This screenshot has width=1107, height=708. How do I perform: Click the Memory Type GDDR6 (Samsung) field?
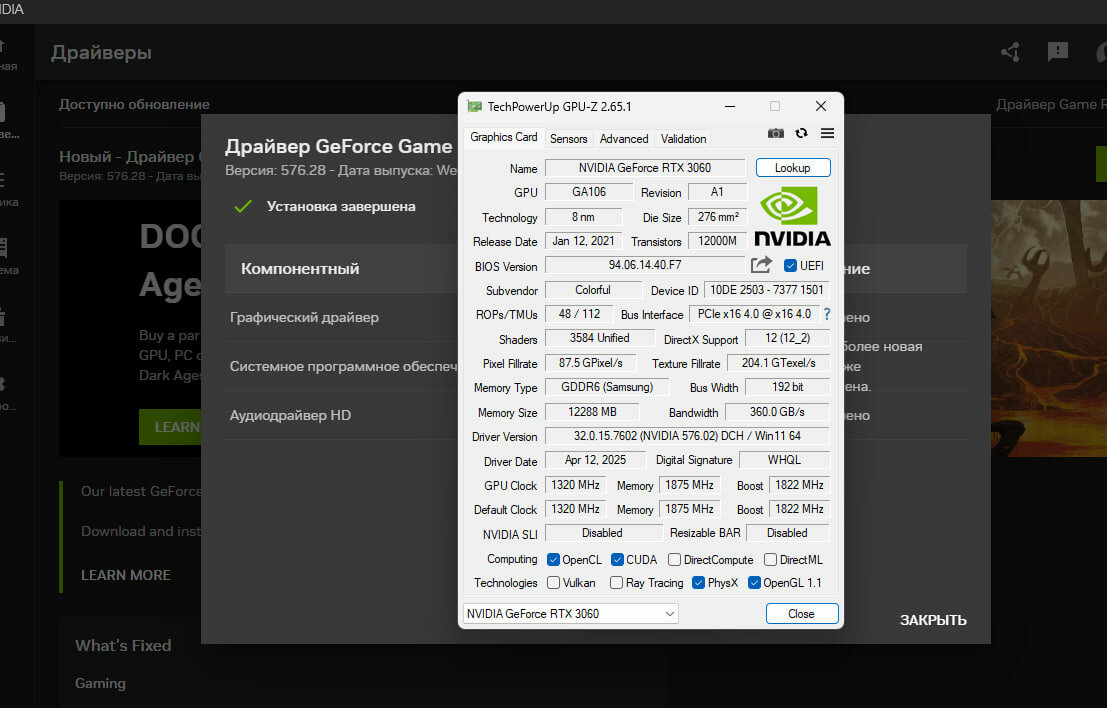pyautogui.click(x=607, y=387)
